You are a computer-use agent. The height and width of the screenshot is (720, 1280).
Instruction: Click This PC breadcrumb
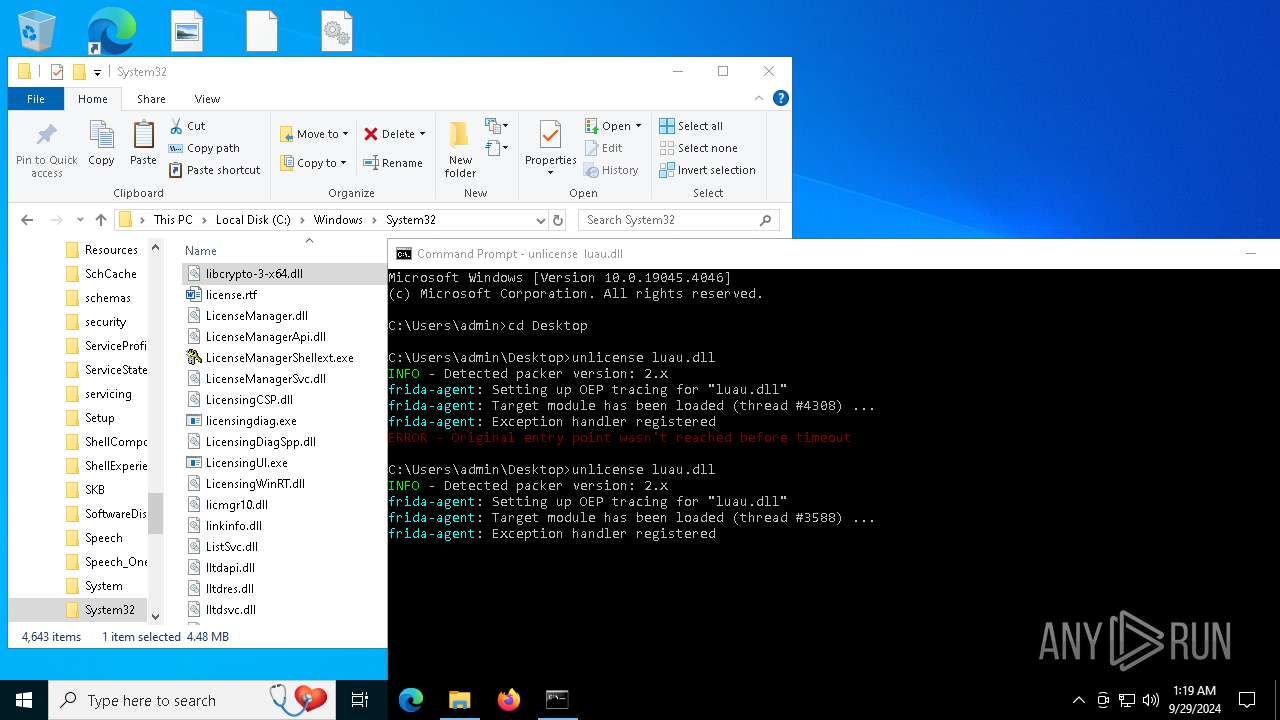[173, 220]
